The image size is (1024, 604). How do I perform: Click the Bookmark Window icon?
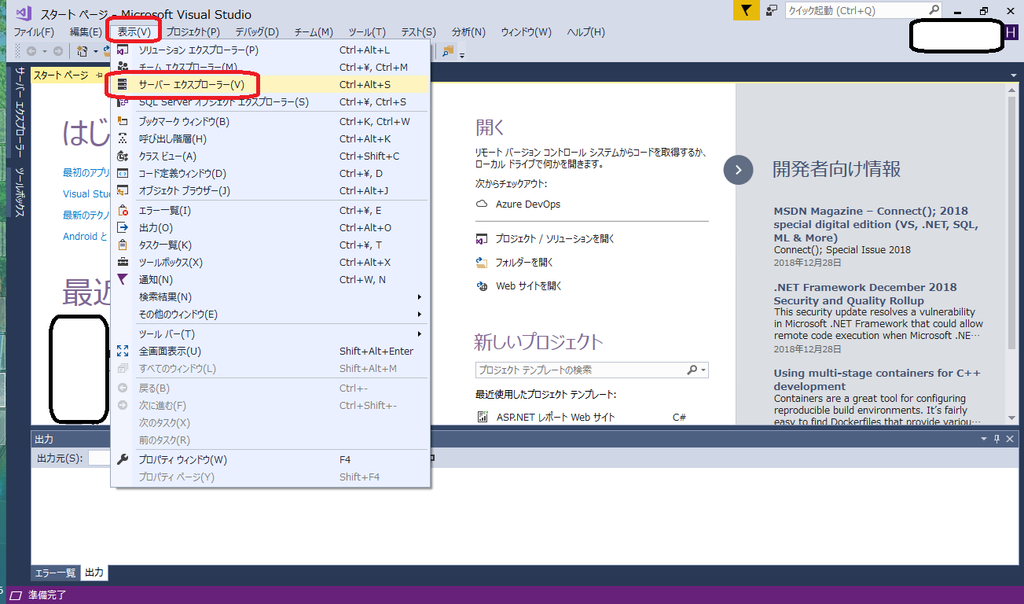pos(122,121)
